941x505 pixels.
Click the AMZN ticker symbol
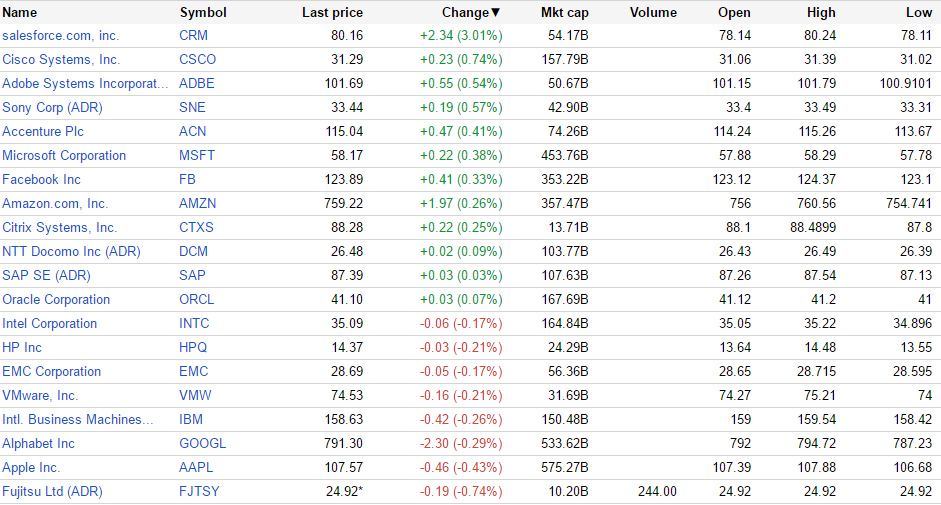(198, 204)
